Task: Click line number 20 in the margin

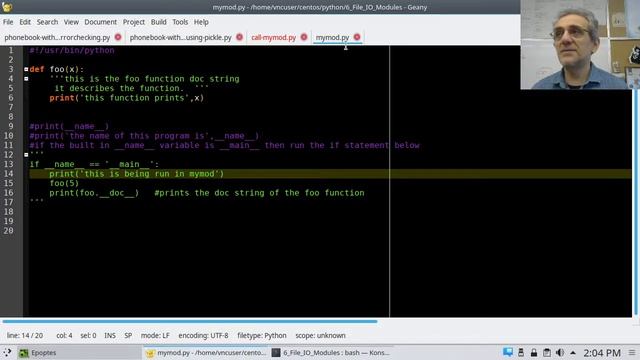Action: pos(9,231)
